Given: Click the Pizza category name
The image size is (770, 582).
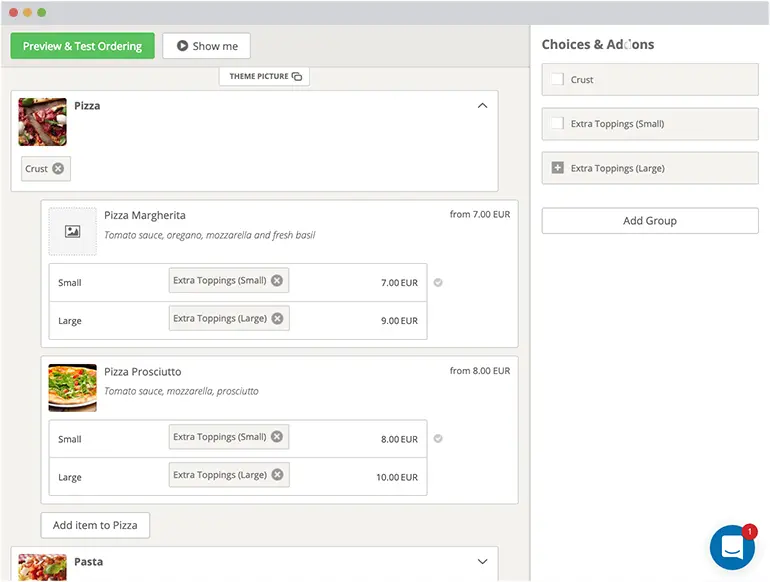Looking at the screenshot, I should point(87,106).
